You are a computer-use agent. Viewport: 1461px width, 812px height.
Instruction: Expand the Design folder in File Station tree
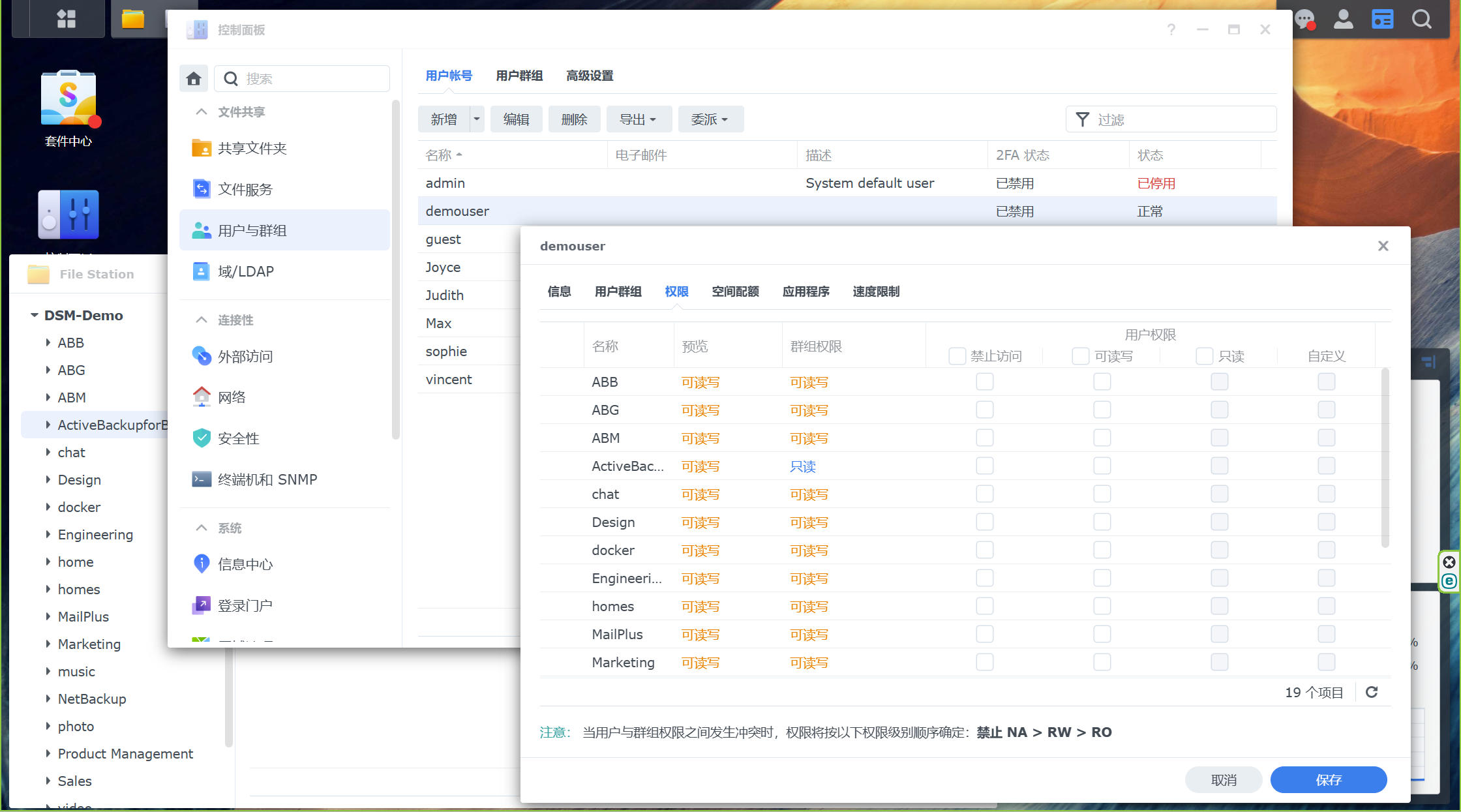(x=48, y=479)
